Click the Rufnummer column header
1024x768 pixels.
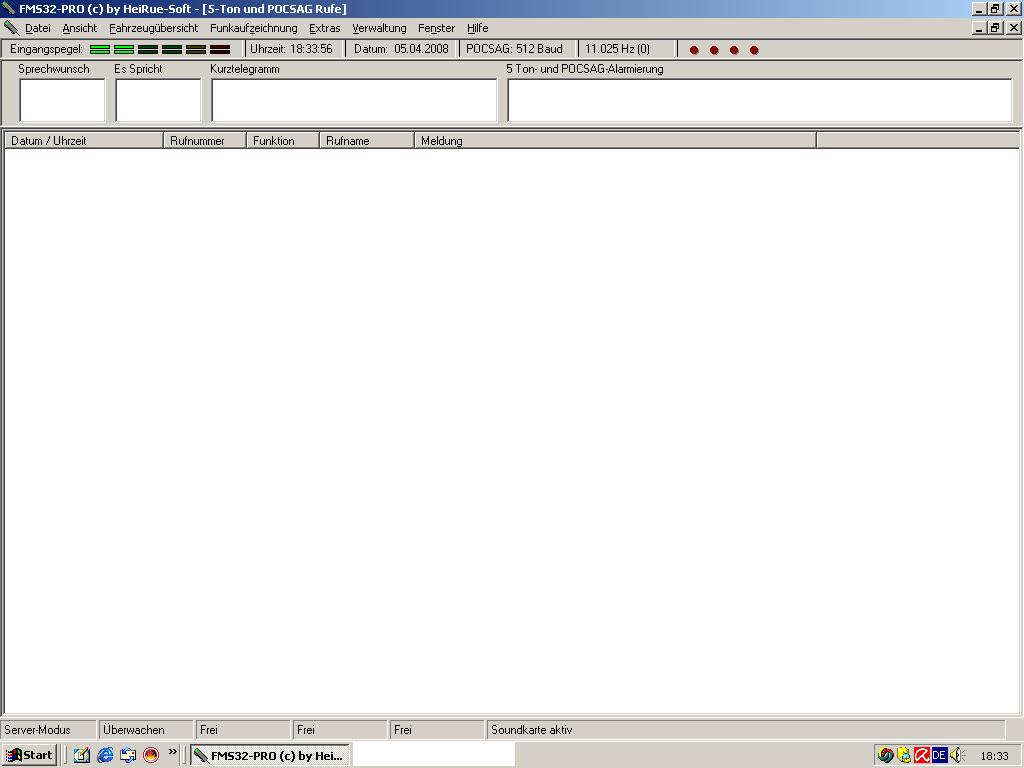tap(204, 141)
